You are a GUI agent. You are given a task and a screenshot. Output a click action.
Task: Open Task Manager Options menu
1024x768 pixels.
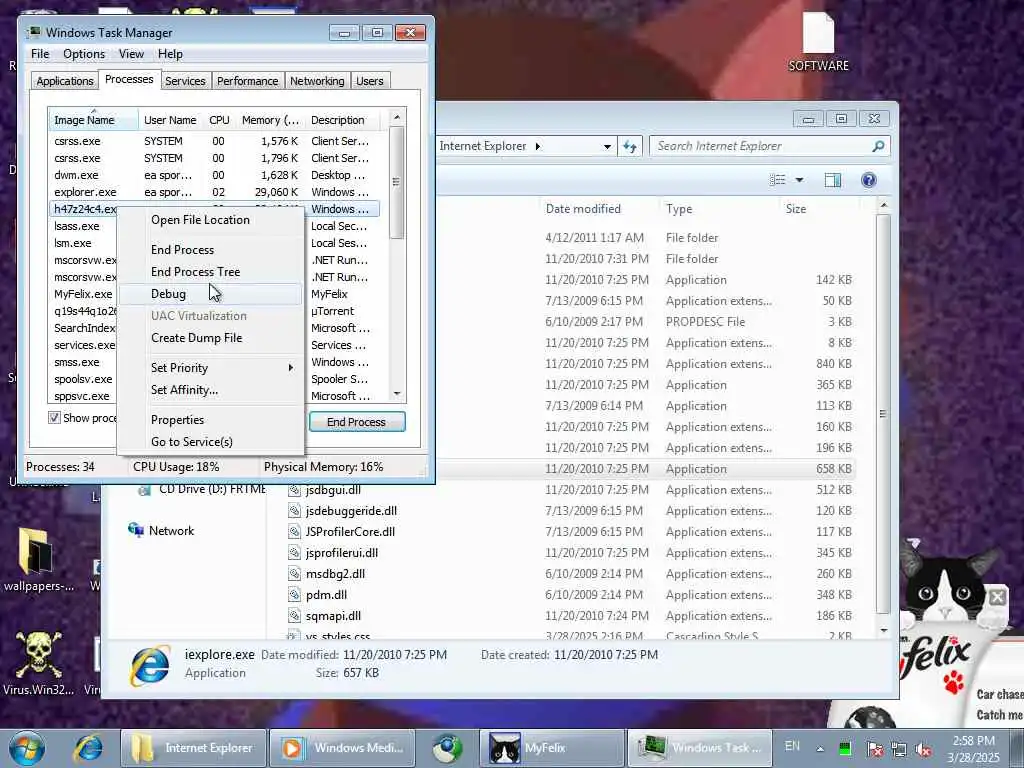pyautogui.click(x=84, y=54)
